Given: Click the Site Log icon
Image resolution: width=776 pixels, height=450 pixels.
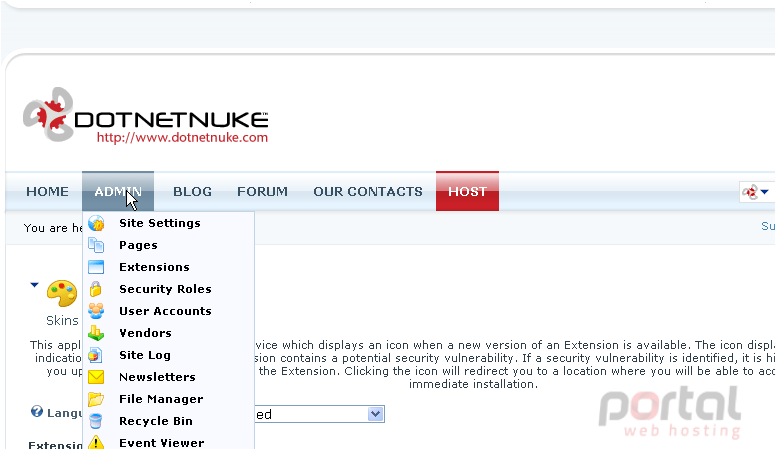Looking at the screenshot, I should tap(96, 355).
